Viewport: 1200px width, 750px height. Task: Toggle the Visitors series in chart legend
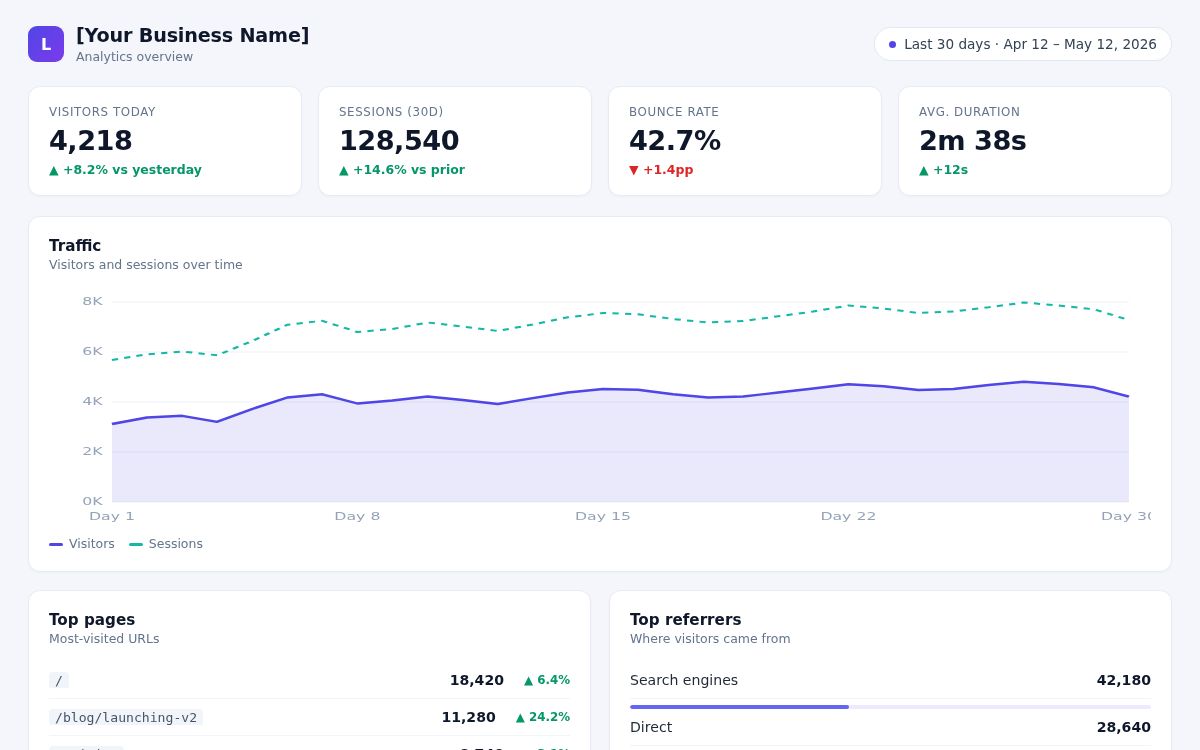(82, 544)
